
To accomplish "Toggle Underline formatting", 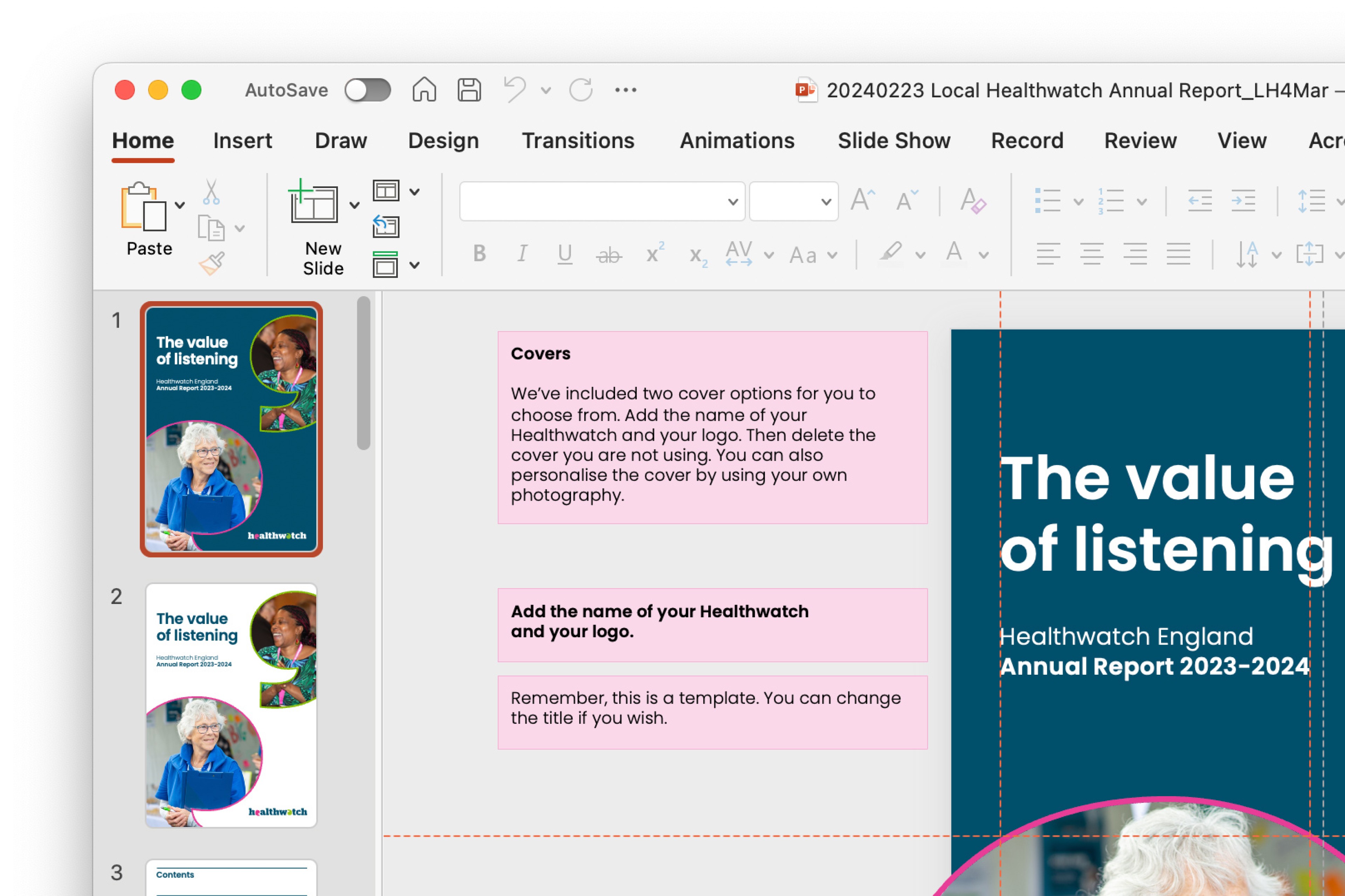I will coord(565,254).
